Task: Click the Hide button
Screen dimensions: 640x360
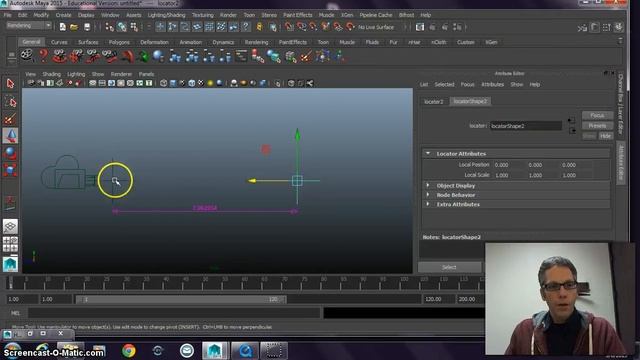Action: [x=605, y=136]
